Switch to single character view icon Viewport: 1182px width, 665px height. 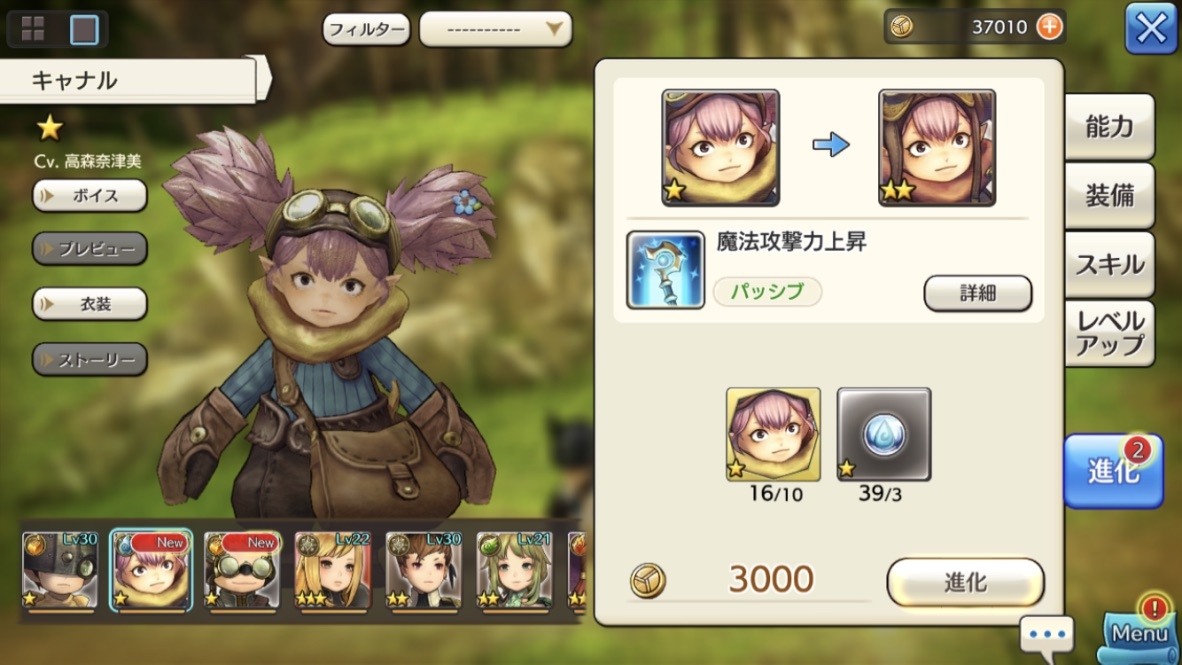(x=84, y=29)
